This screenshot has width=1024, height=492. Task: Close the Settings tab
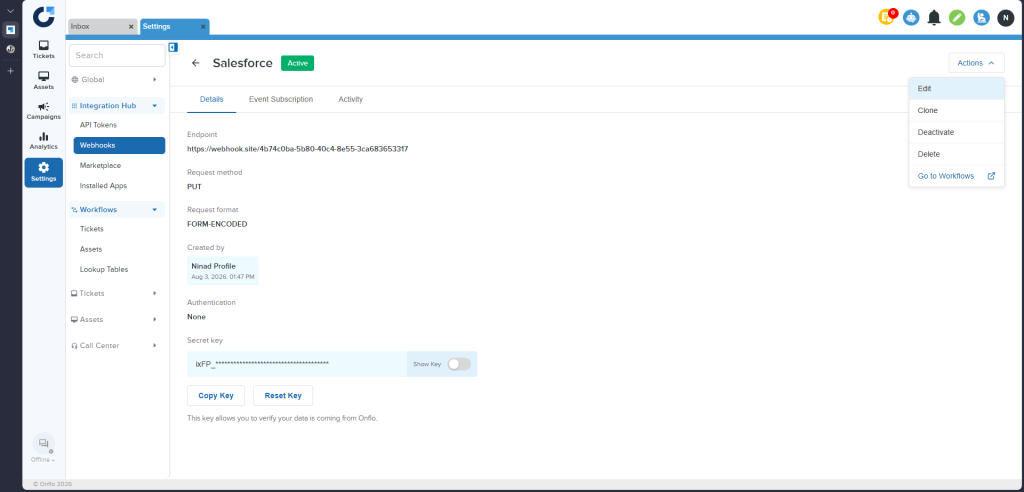[203, 27]
